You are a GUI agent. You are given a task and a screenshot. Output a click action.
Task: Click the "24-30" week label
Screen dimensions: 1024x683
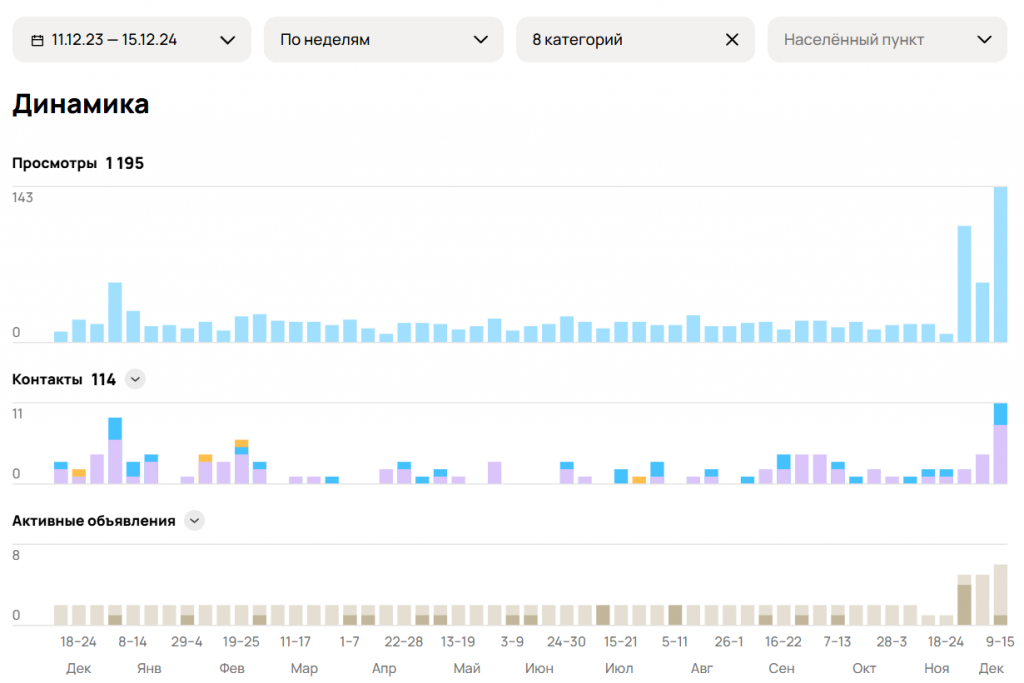click(566, 642)
